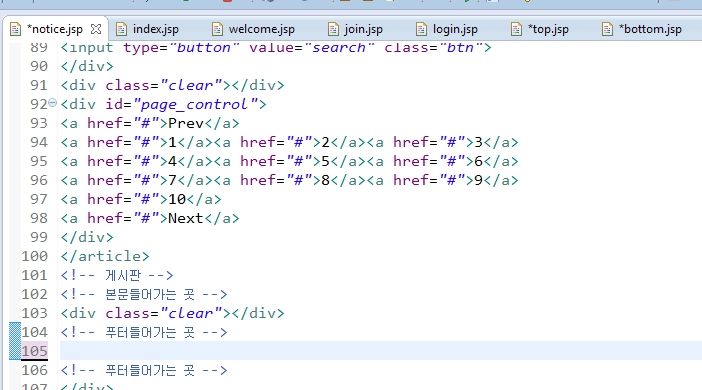Click the closing div tag on line 99

[x=87, y=237]
